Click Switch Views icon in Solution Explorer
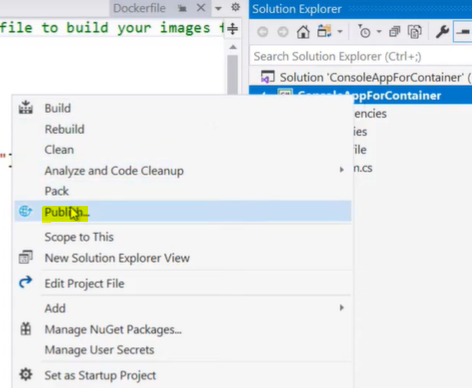The image size is (472, 388). (324, 31)
